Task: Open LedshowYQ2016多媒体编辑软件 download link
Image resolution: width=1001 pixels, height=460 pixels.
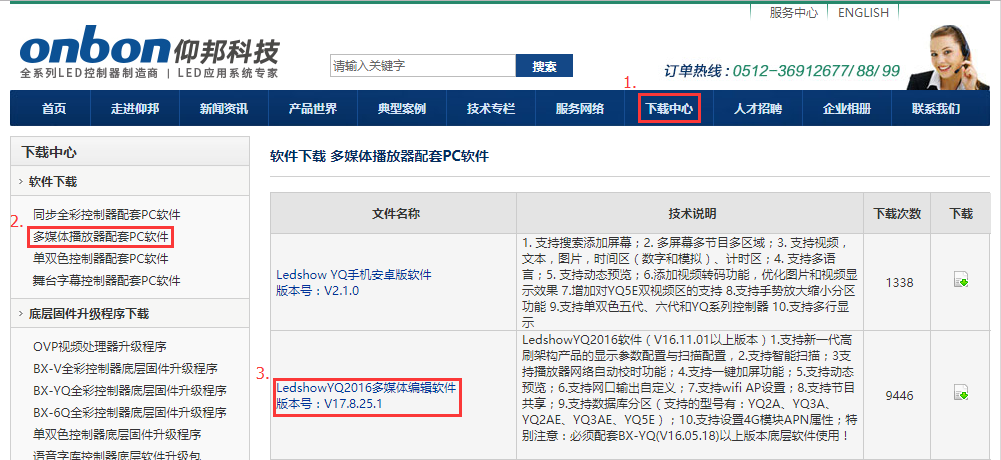Action: tap(366, 386)
